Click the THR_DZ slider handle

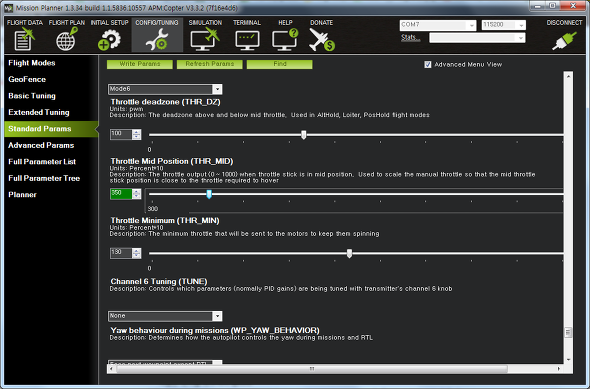coord(304,135)
